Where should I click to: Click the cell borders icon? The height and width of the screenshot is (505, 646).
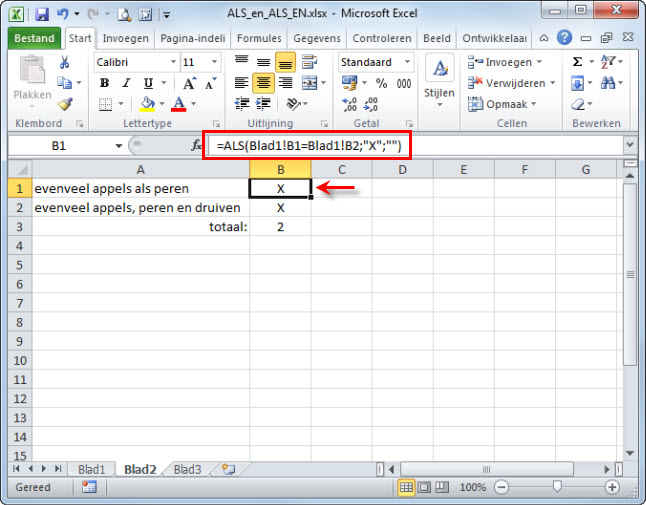[105, 104]
